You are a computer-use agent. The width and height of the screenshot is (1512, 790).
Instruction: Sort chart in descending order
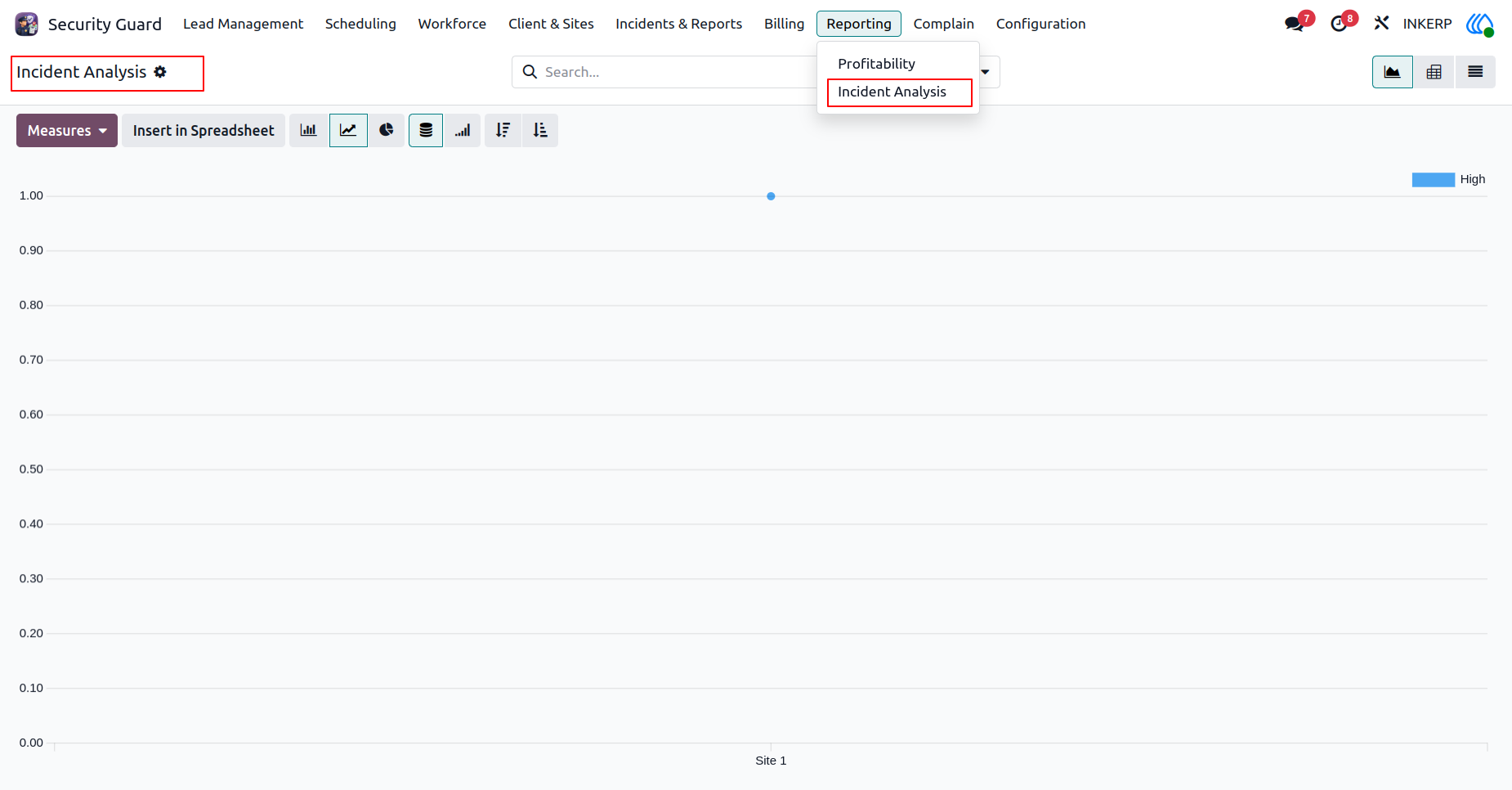[503, 130]
